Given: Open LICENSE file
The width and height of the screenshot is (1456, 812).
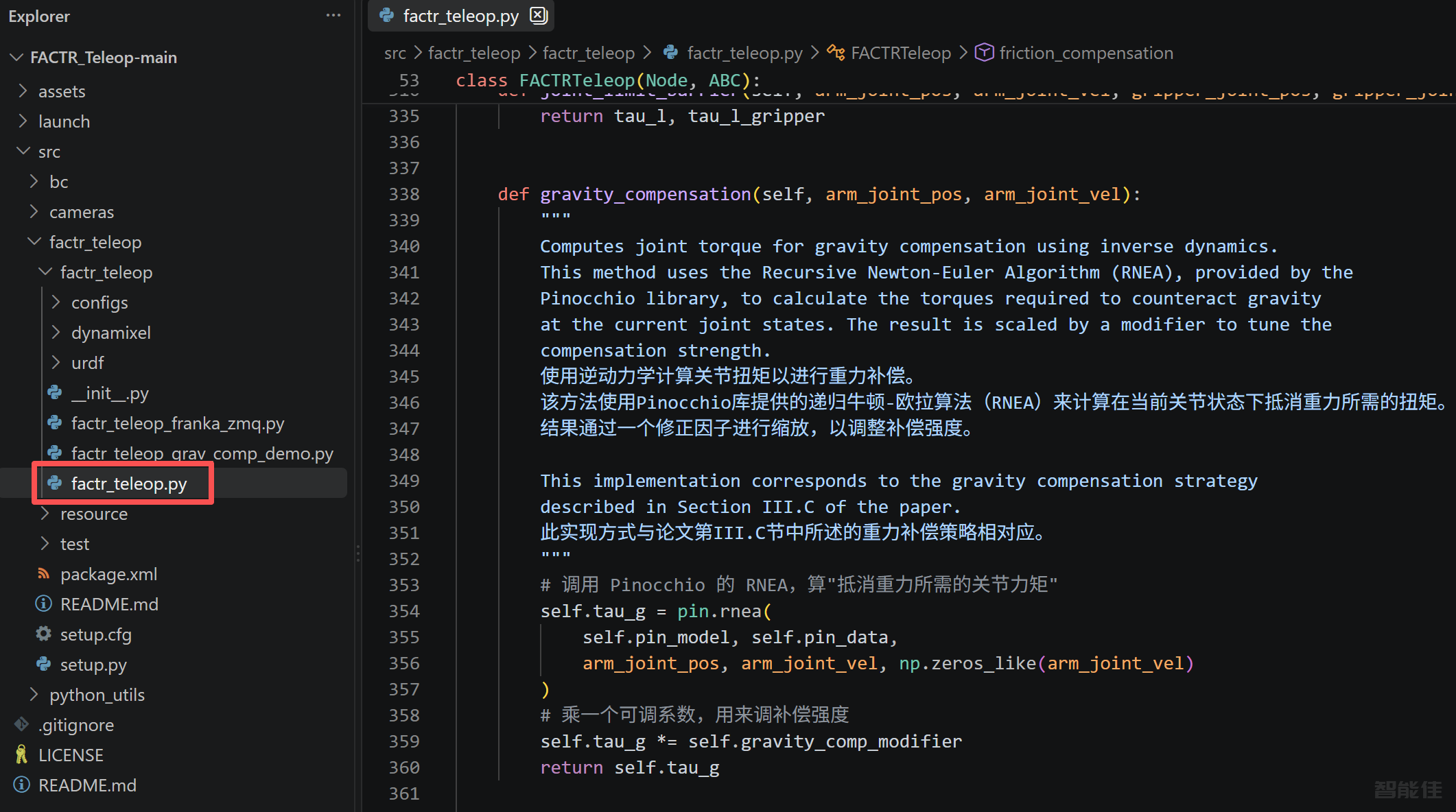Looking at the screenshot, I should (x=71, y=755).
